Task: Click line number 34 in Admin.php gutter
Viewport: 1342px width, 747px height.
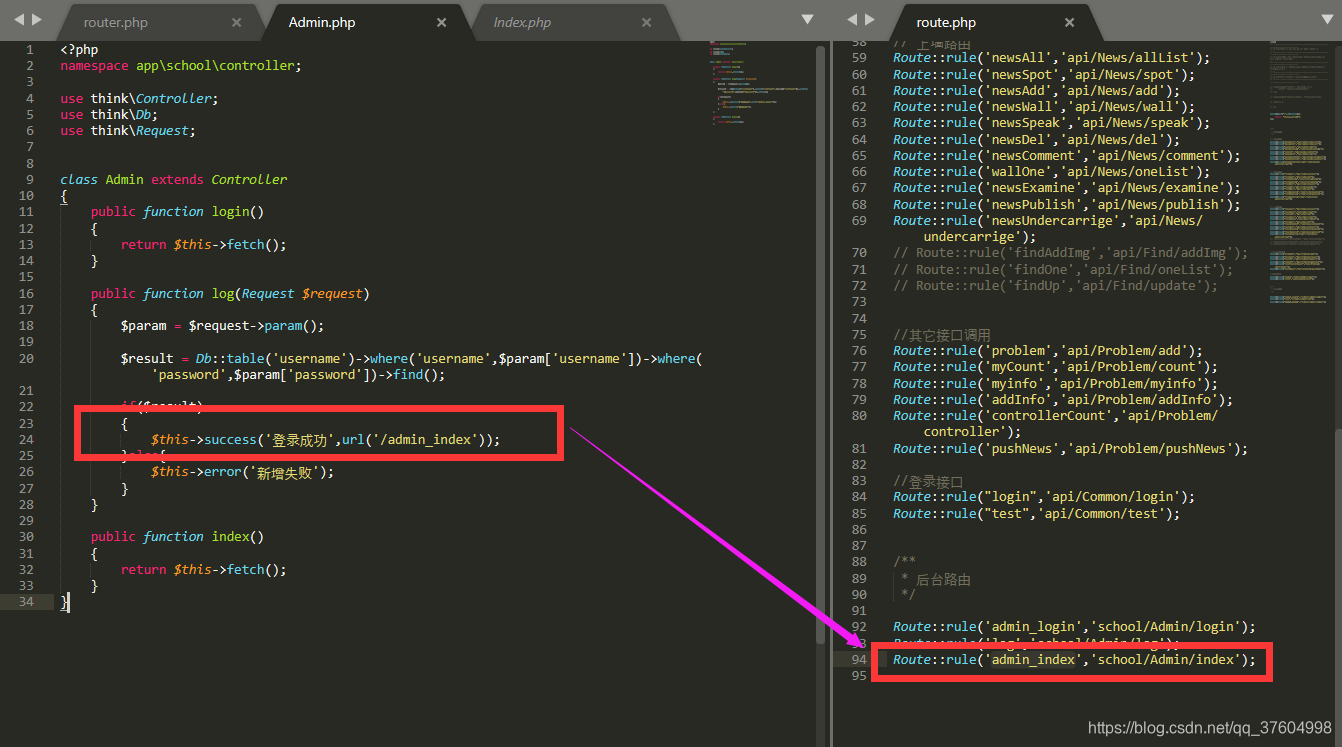Action: pos(26,601)
